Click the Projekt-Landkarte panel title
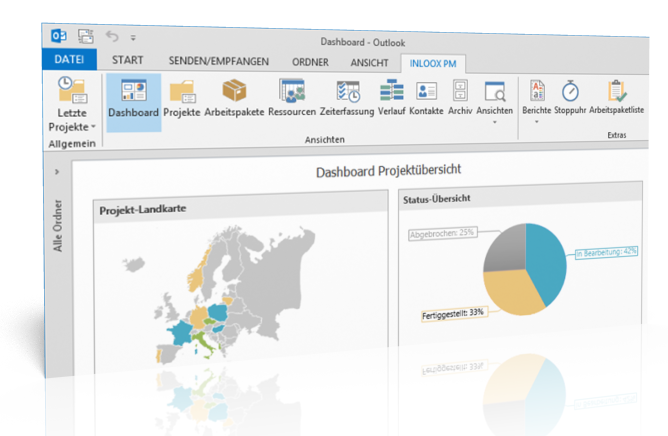The height and width of the screenshot is (436, 668). click(143, 209)
